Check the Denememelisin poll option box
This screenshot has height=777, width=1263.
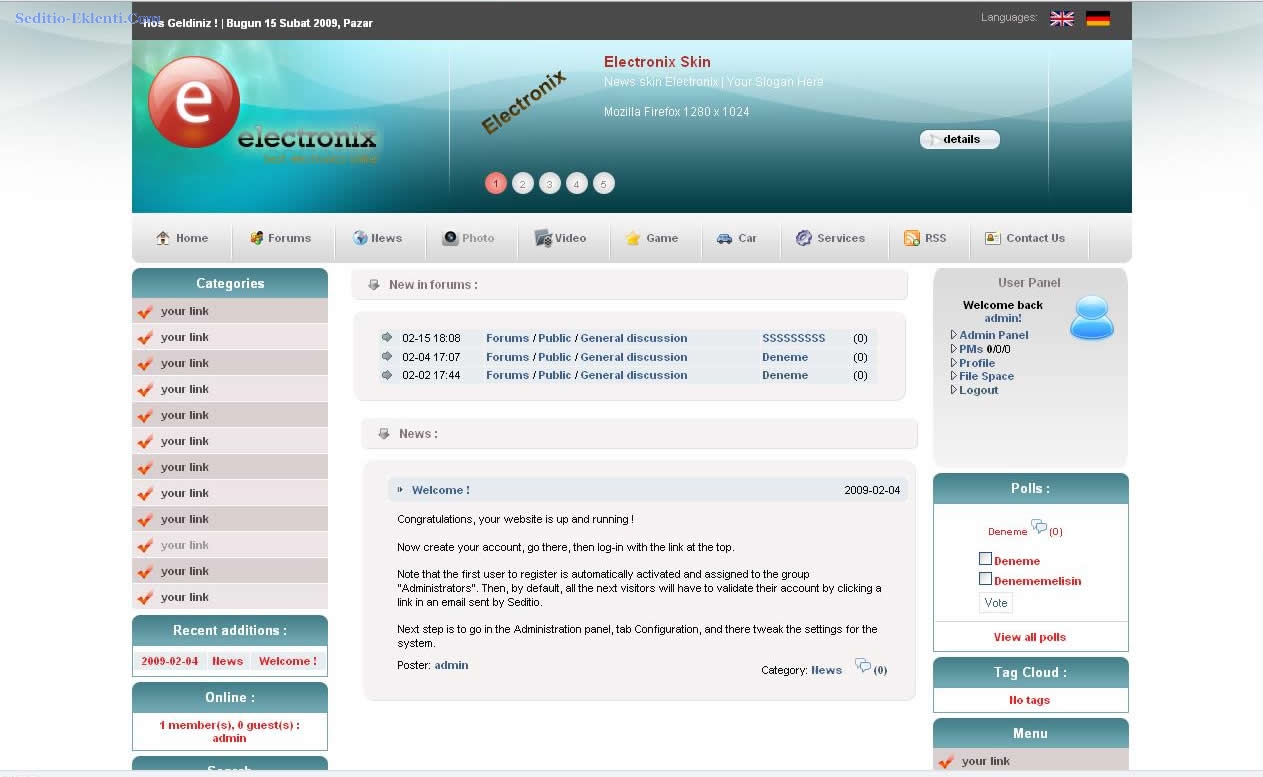click(x=985, y=579)
